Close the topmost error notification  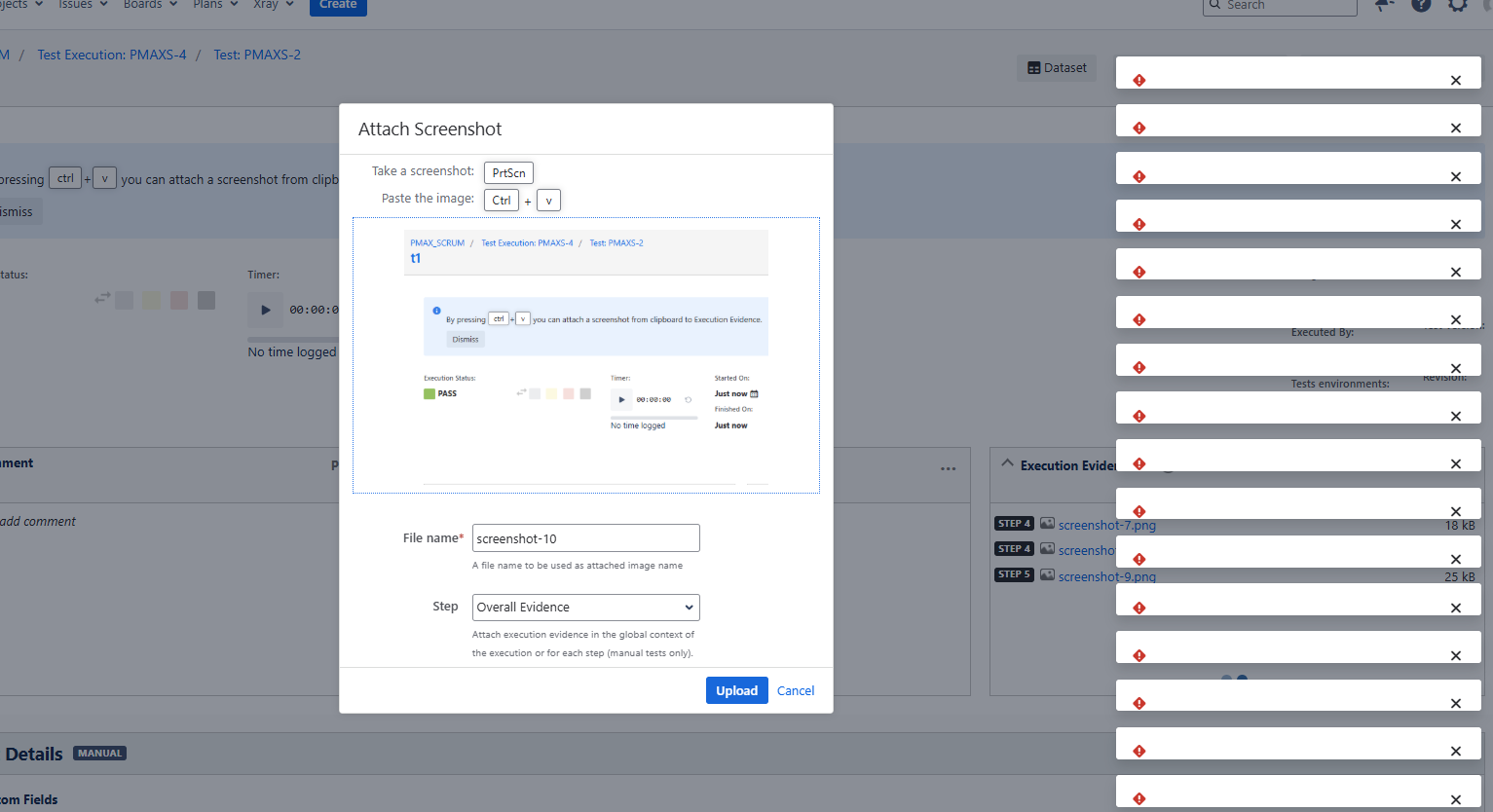[x=1456, y=81]
